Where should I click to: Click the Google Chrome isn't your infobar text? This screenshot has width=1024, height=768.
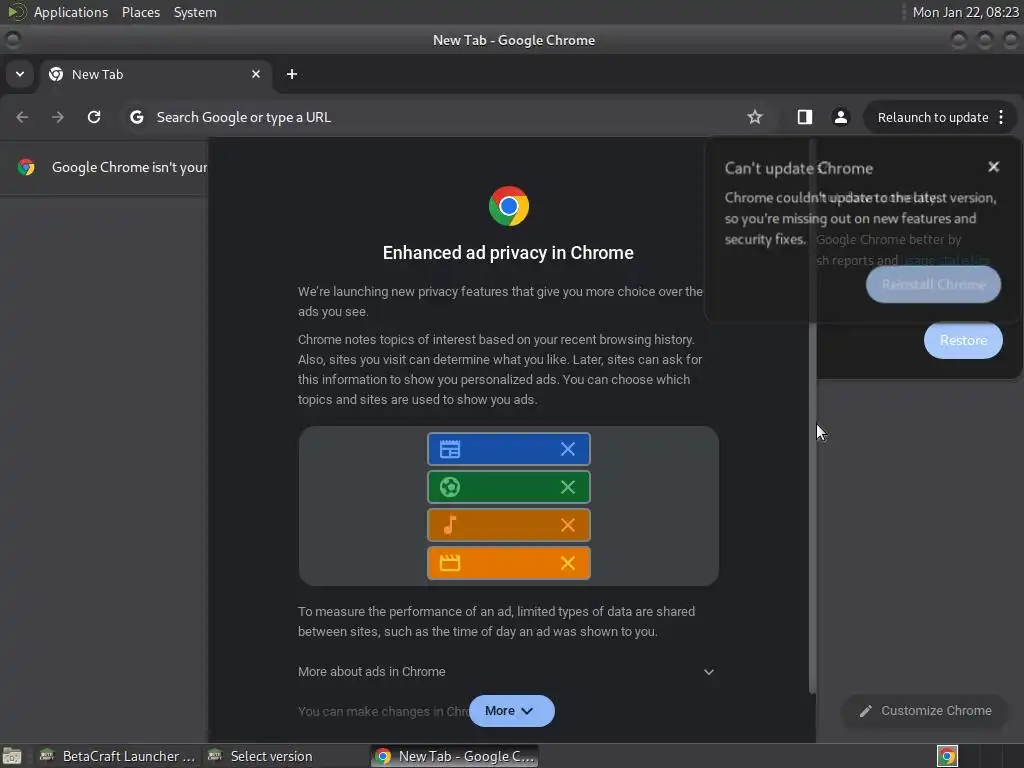click(129, 167)
